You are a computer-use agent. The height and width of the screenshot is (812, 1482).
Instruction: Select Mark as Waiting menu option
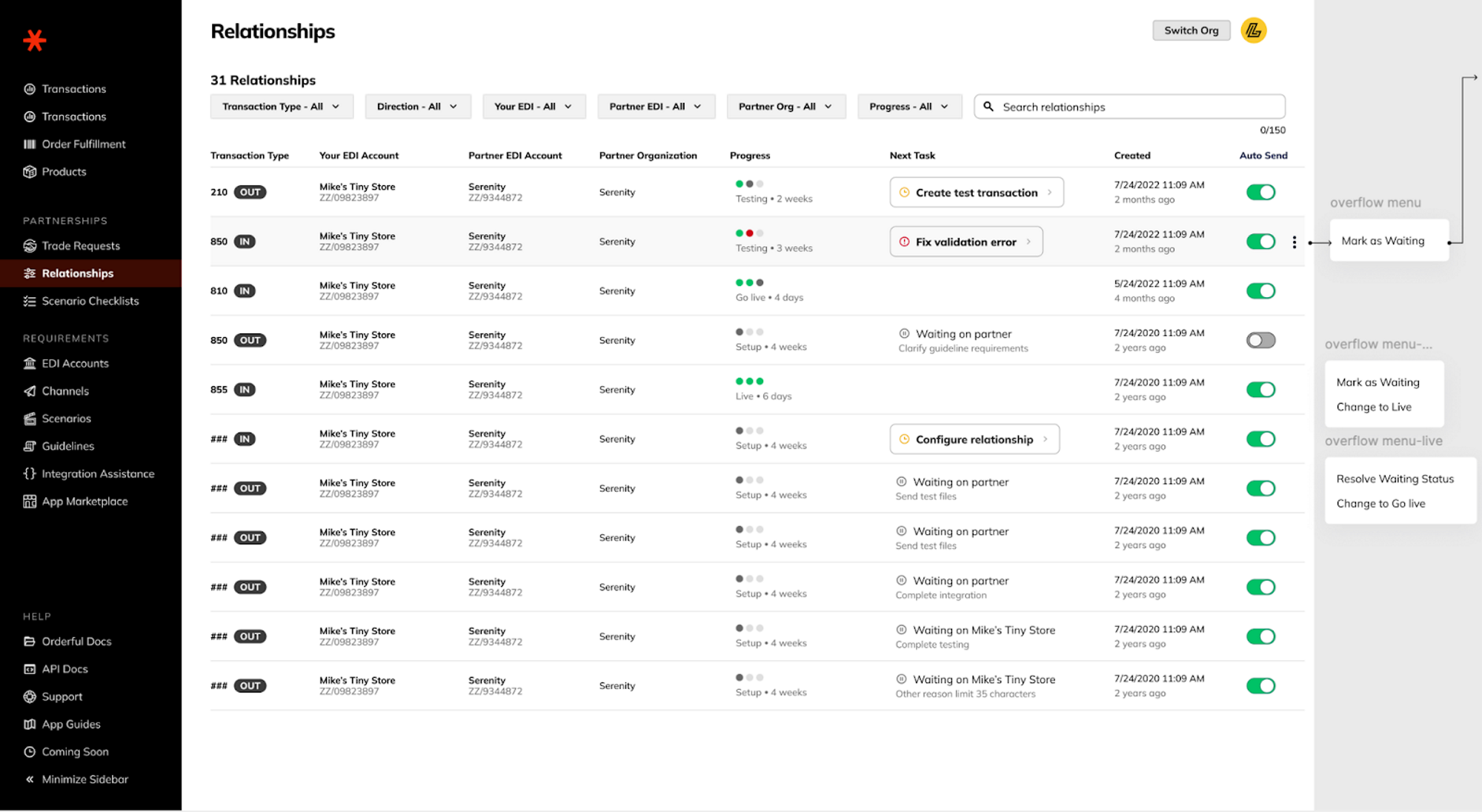(1382, 241)
